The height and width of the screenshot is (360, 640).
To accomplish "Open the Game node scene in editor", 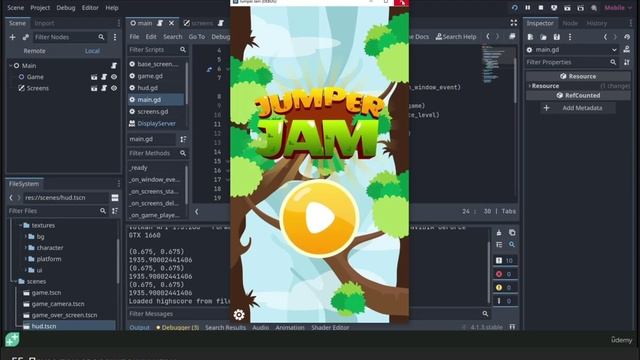I will tap(94, 77).
